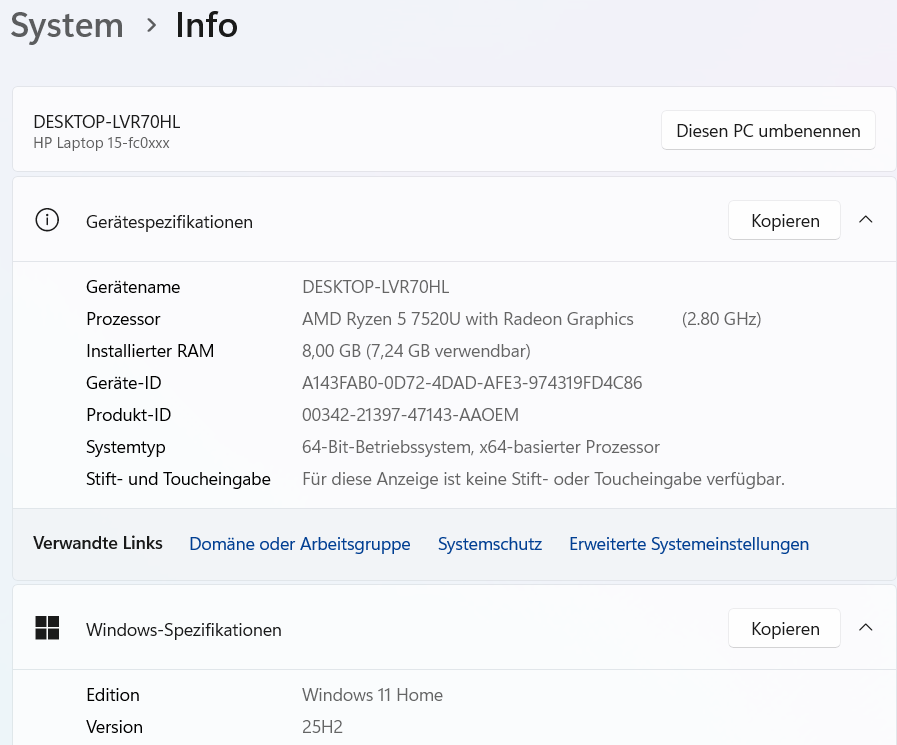
Task: Select the Produkt-ID label
Action: pos(128,415)
